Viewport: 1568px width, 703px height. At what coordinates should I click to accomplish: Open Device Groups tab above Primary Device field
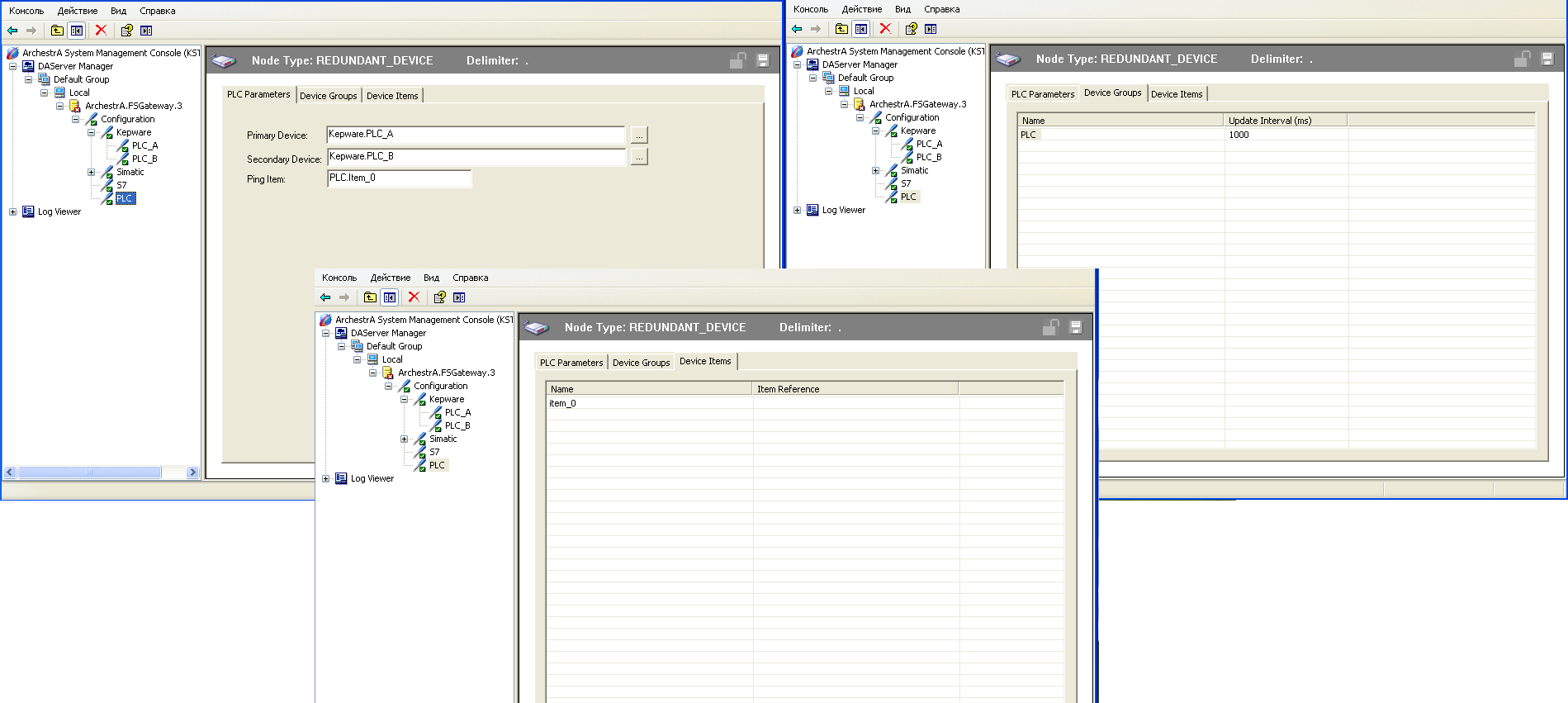(328, 96)
